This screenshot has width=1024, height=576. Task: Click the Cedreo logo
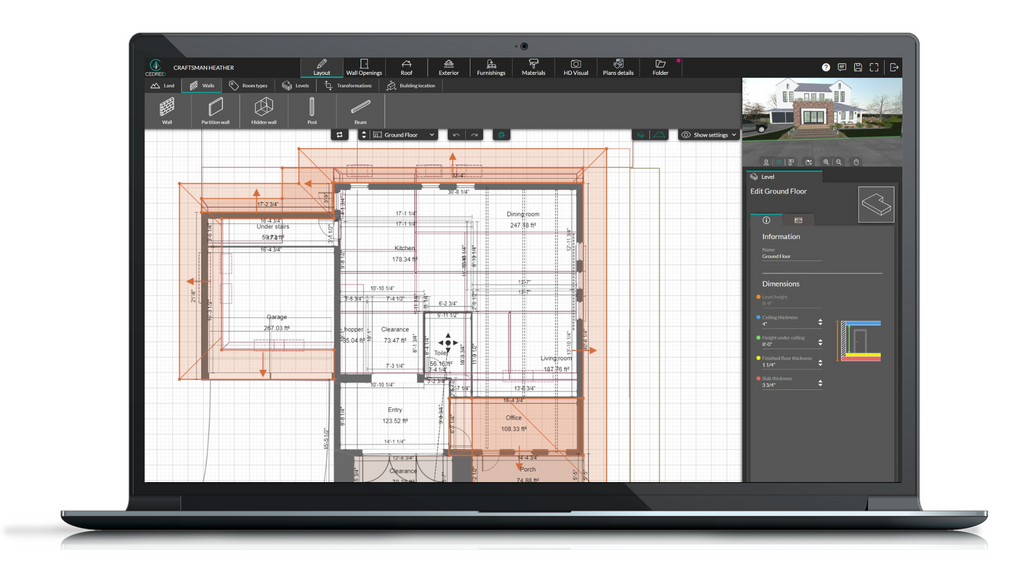pos(155,67)
